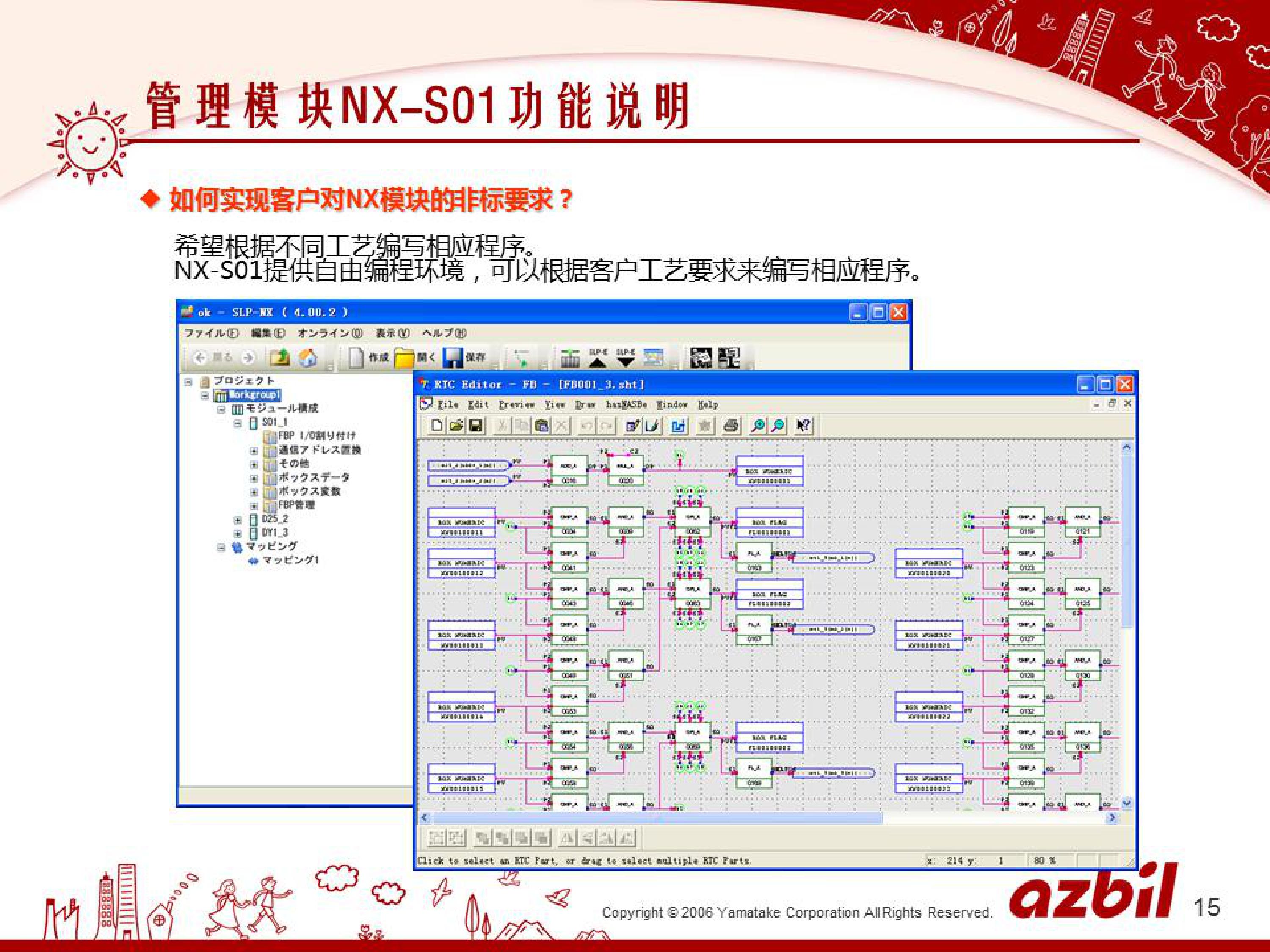The width and height of the screenshot is (1270, 952).
Task: Click Back arrow in SLP-NX toolbar
Action: tap(199, 358)
